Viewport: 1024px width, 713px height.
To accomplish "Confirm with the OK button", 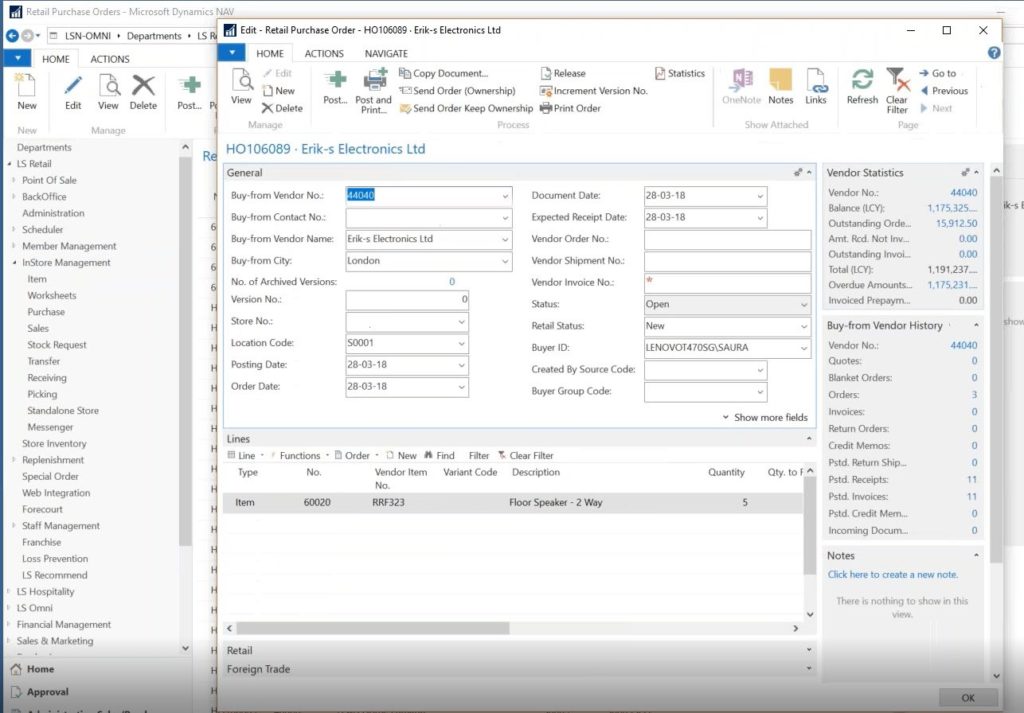I will pyautogui.click(x=967, y=697).
